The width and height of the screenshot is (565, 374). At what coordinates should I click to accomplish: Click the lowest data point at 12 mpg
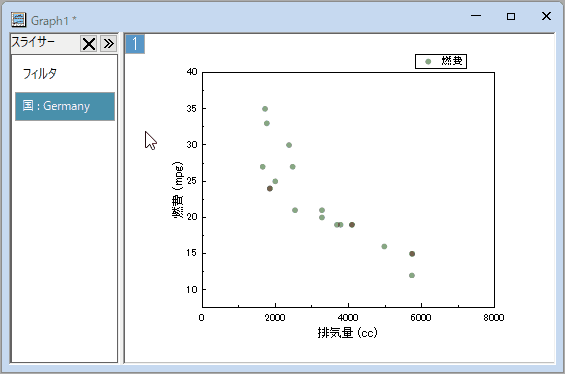pos(412,275)
